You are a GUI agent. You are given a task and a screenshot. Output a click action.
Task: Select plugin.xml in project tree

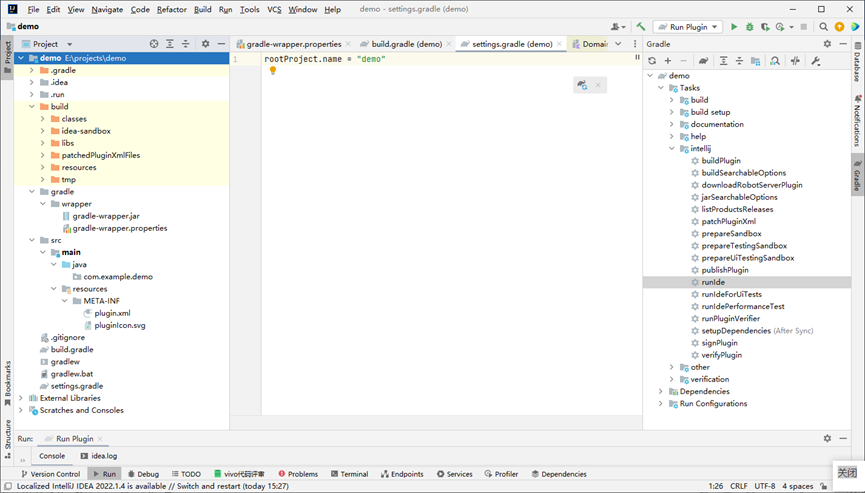click(x=112, y=313)
